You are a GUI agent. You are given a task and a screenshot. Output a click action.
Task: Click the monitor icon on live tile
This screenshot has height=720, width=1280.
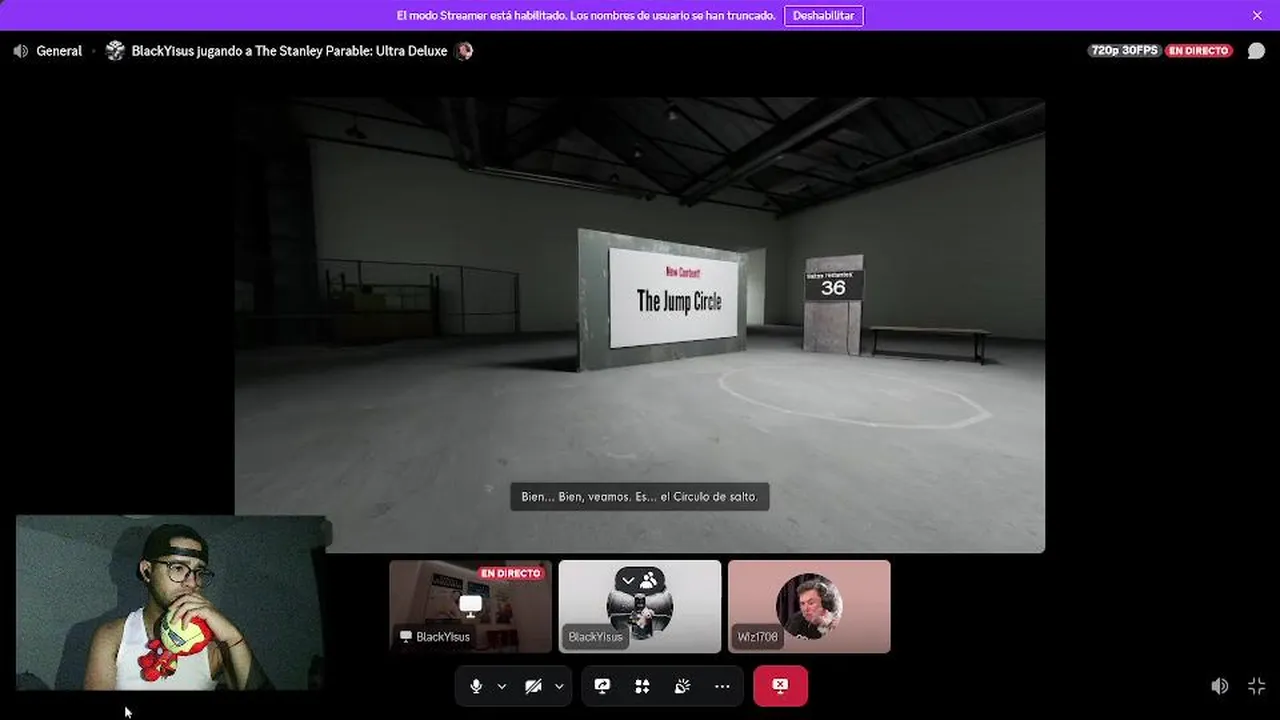point(470,604)
